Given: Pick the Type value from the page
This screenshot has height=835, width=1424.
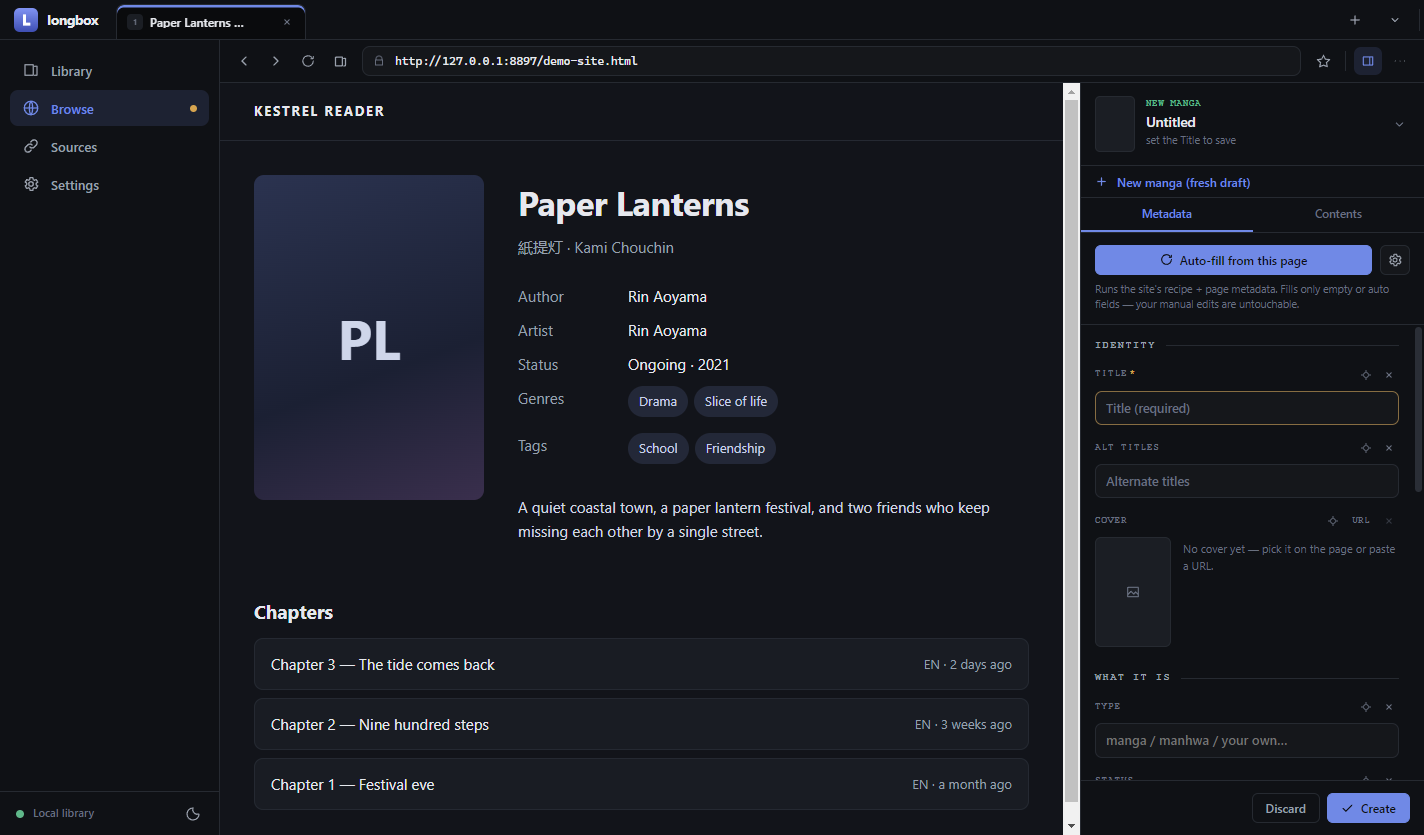Looking at the screenshot, I should tap(1366, 706).
